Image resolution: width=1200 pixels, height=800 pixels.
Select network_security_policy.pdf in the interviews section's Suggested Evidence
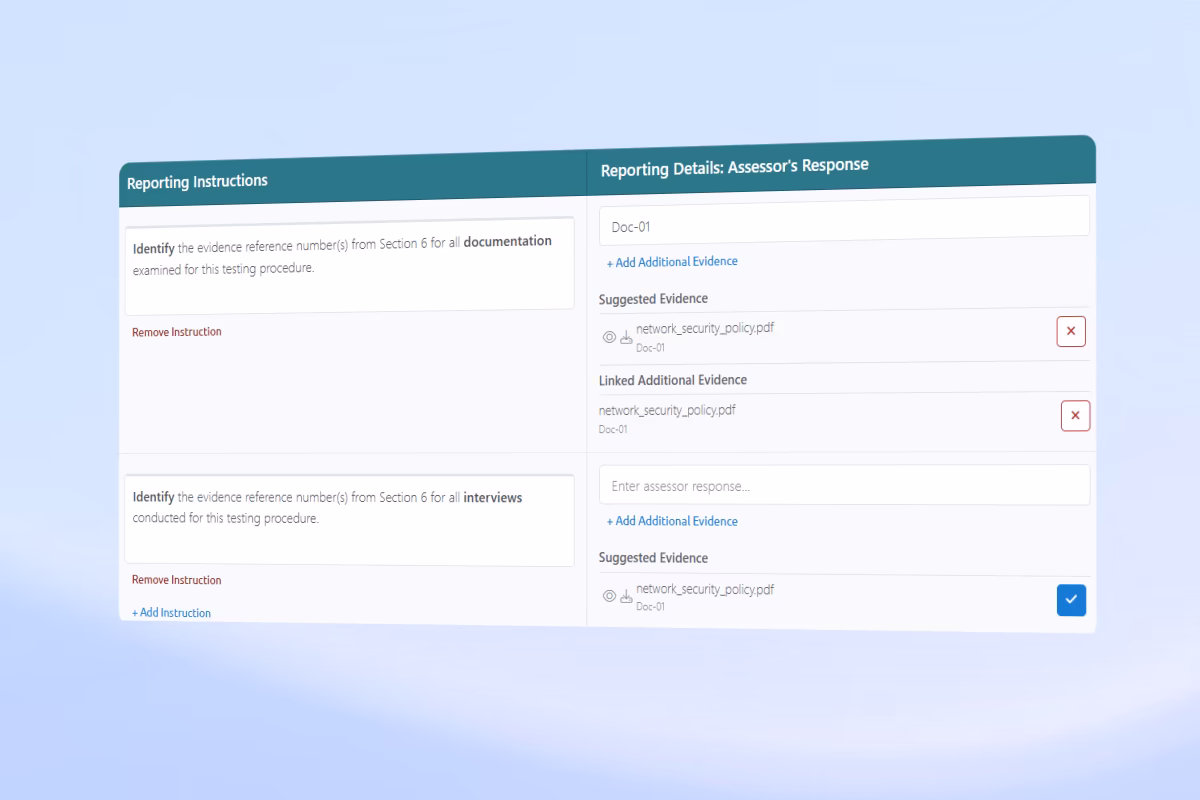(x=705, y=589)
